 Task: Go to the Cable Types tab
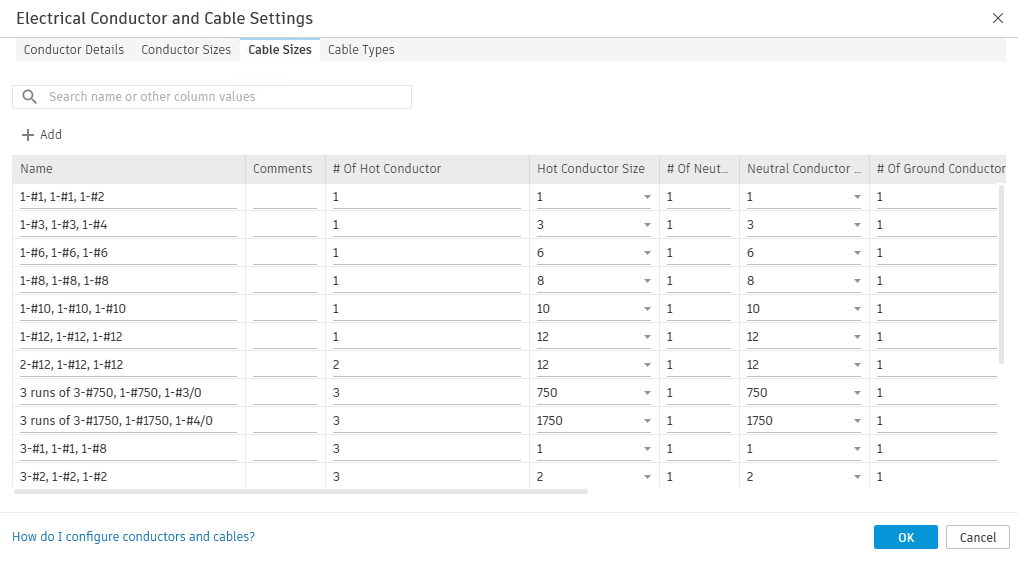(x=361, y=50)
